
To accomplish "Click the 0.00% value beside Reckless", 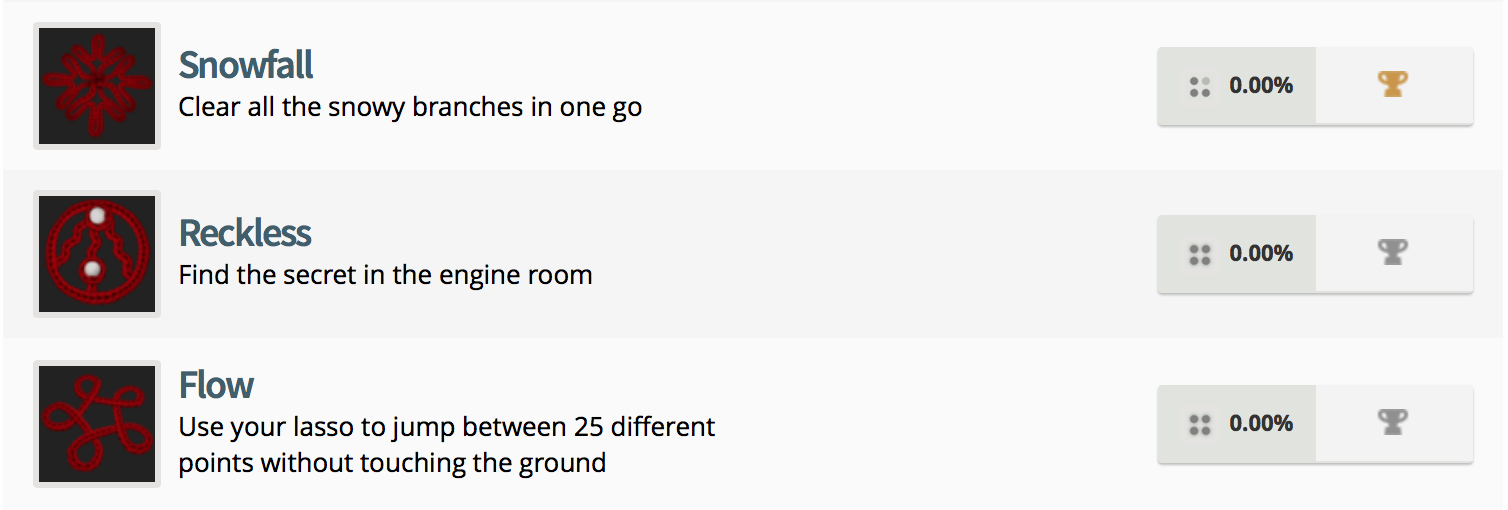I will coord(1261,254).
